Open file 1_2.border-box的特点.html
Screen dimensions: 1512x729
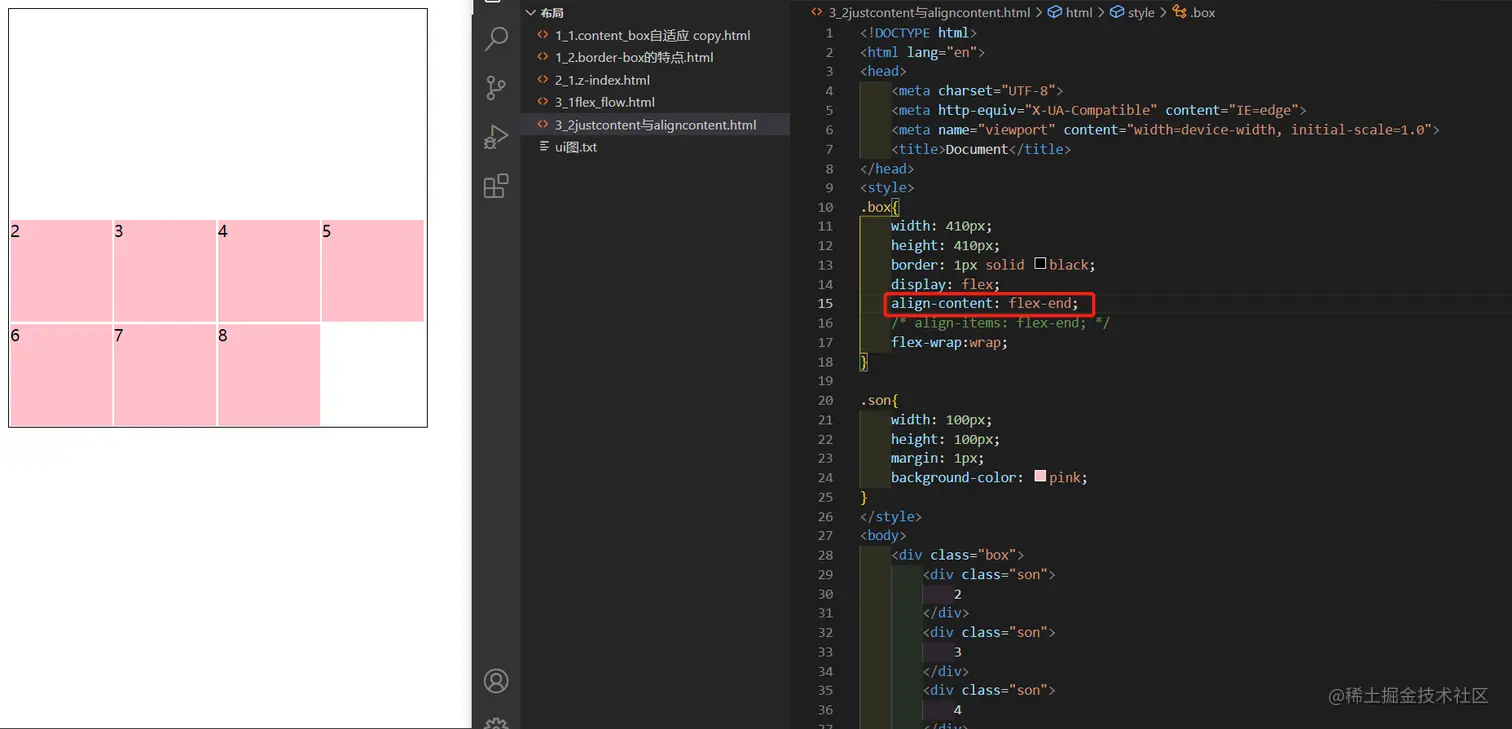click(x=634, y=58)
